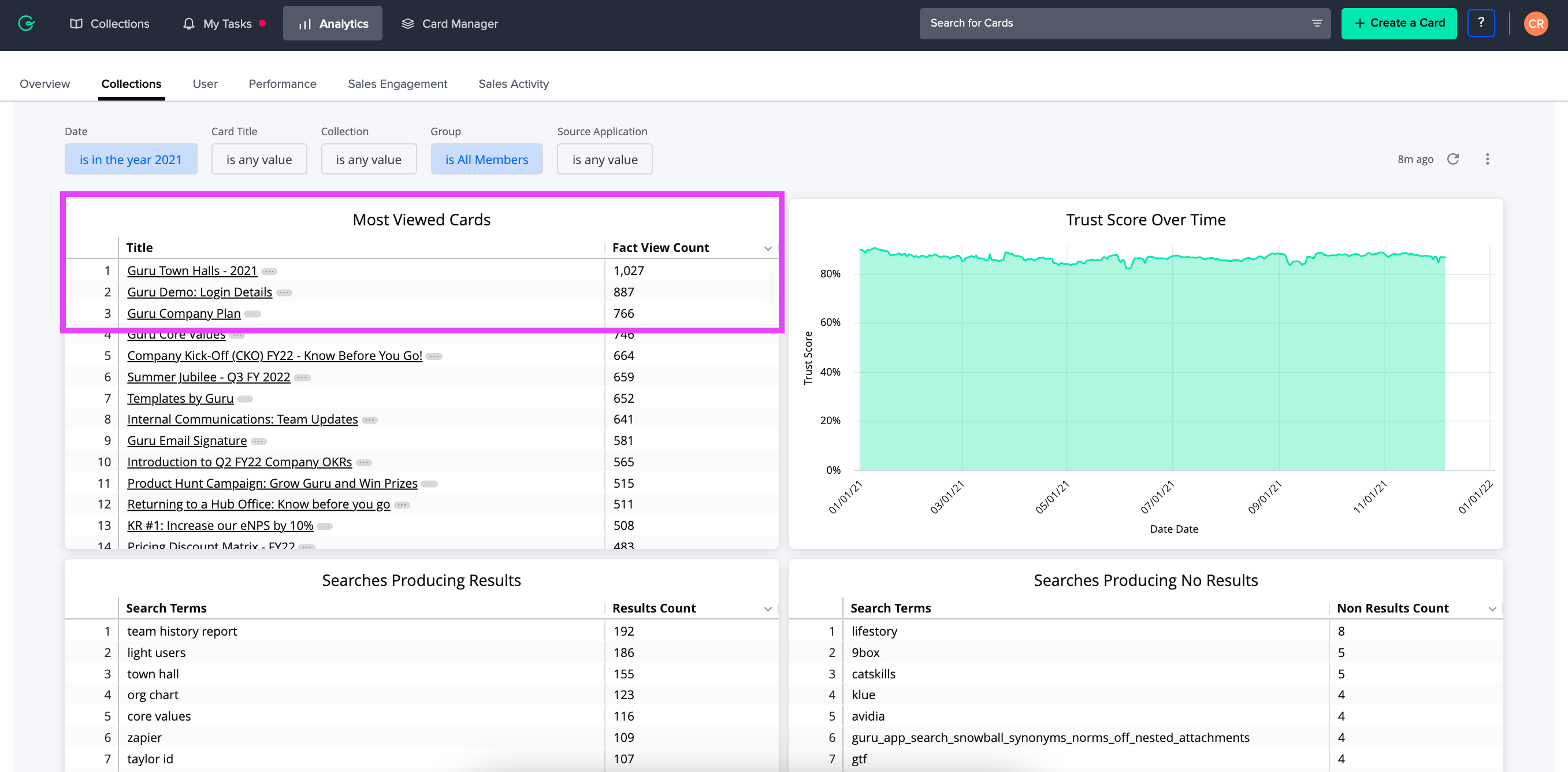The height and width of the screenshot is (772, 1568).
Task: Click the Guru logo icon
Action: (x=26, y=23)
